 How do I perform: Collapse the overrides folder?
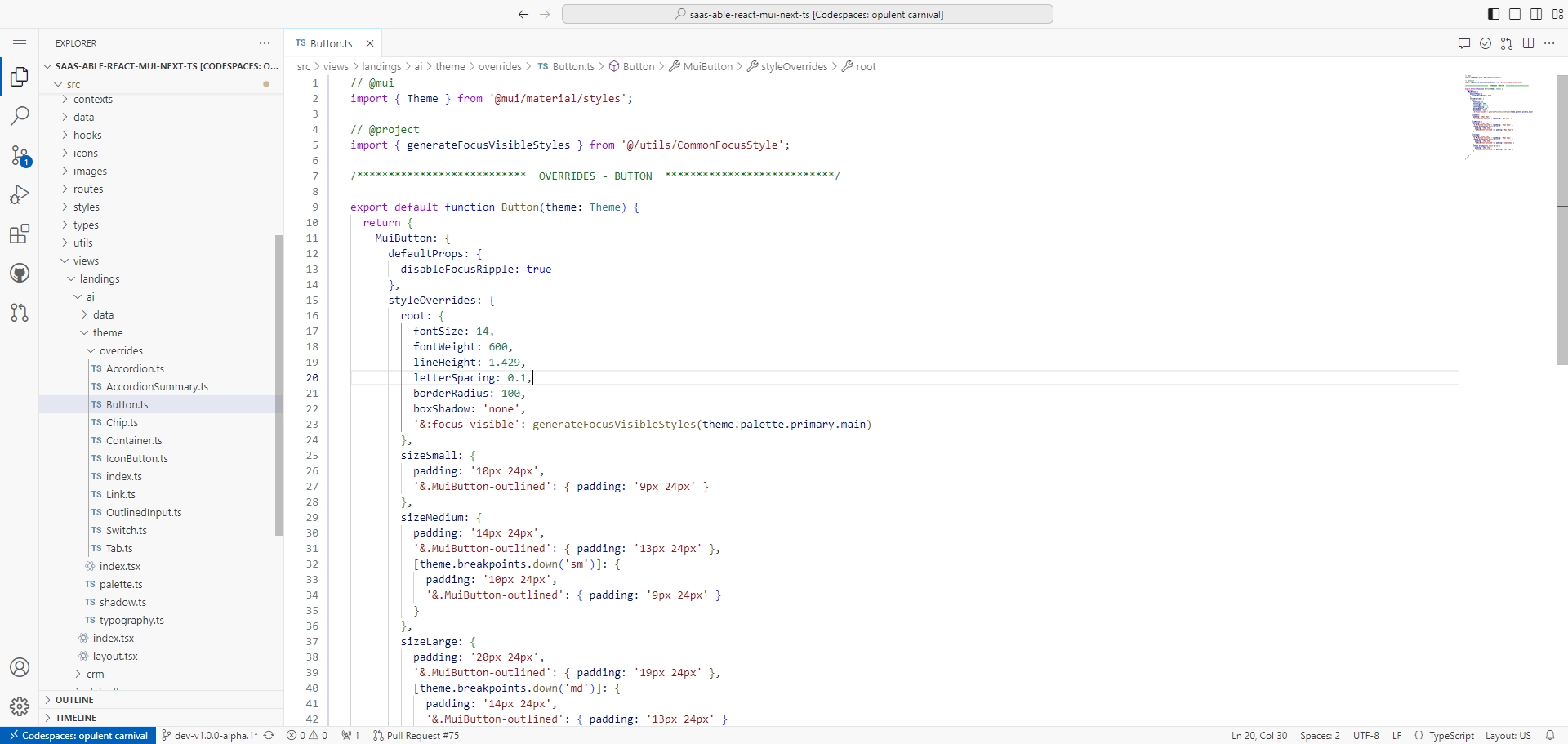click(x=121, y=351)
